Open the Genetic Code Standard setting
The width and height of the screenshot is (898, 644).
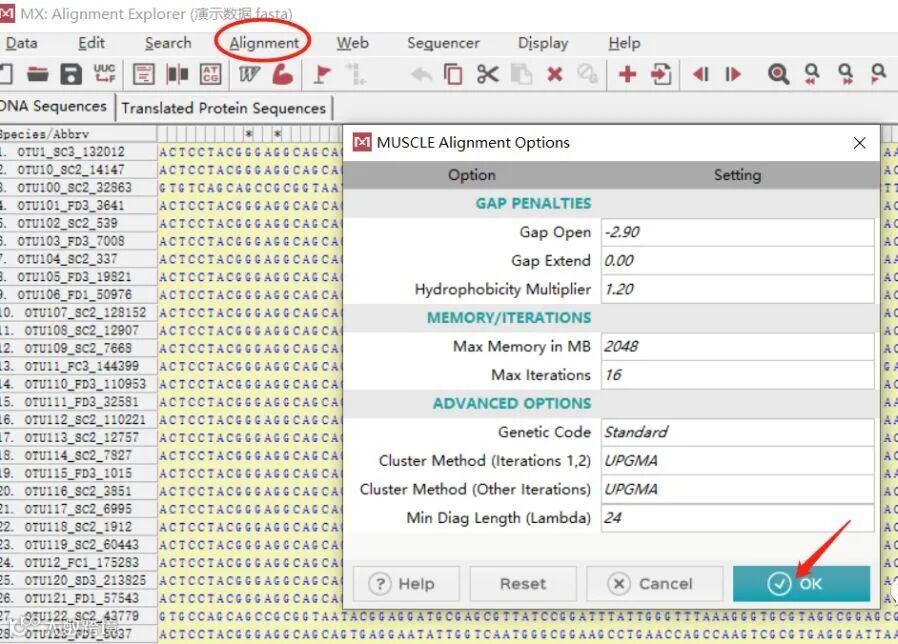click(x=738, y=432)
